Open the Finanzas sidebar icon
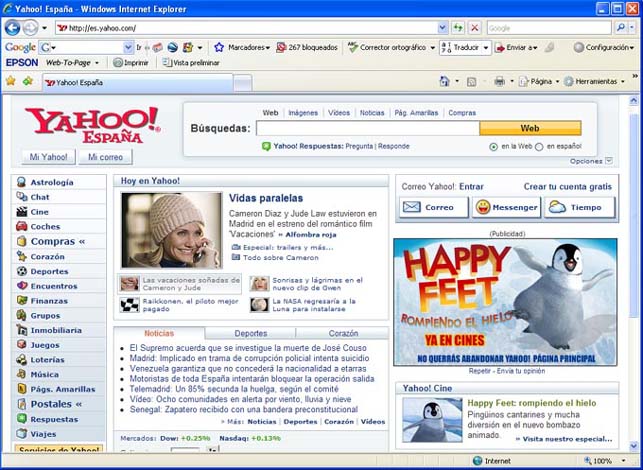The width and height of the screenshot is (643, 470). tap(21, 301)
